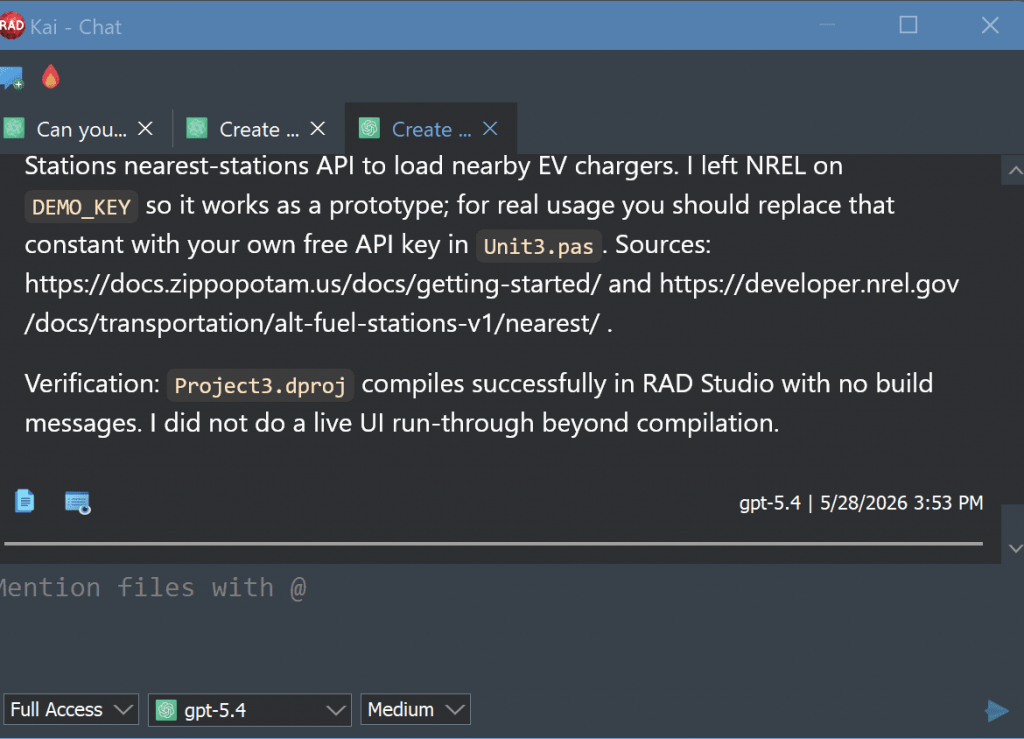Screen dimensions: 1024x739
Task: Click the red flame icon in the toolbar
Action: coord(51,77)
